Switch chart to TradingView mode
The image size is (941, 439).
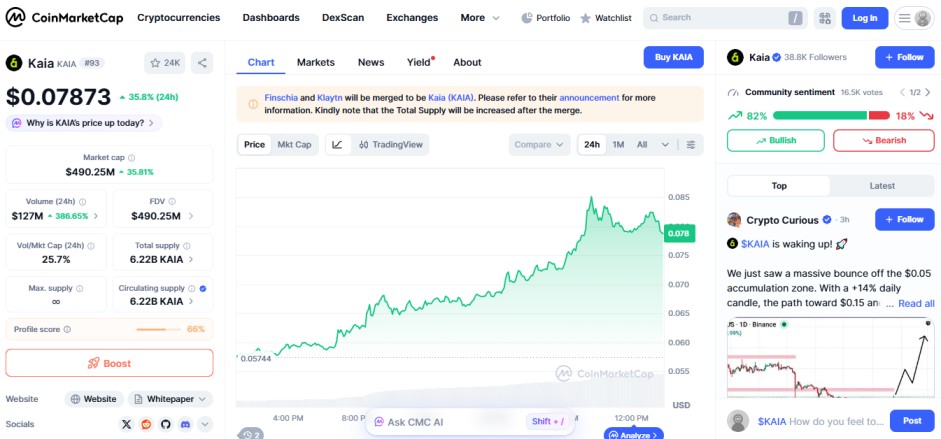pos(390,145)
